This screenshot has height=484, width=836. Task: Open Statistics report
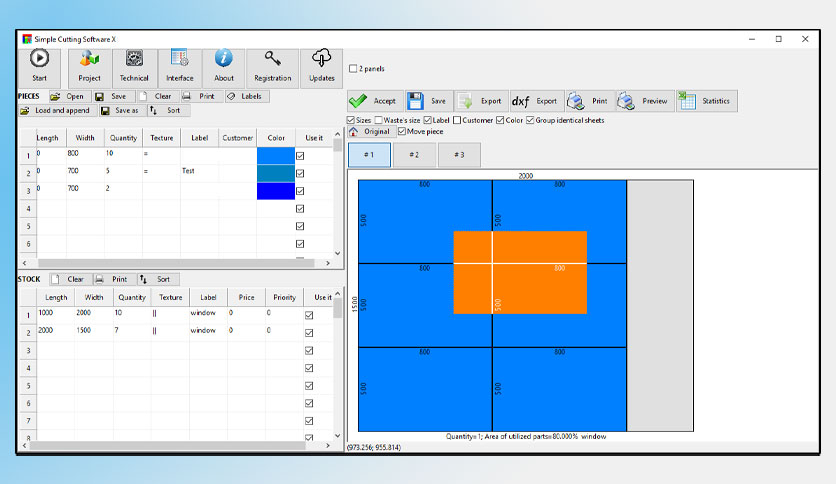[707, 101]
